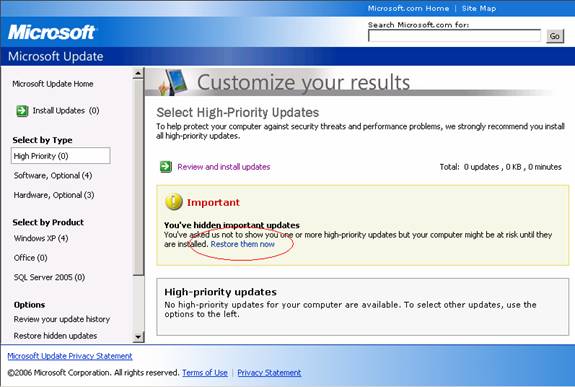
Task: Click the red Important label
Action: [x=213, y=202]
